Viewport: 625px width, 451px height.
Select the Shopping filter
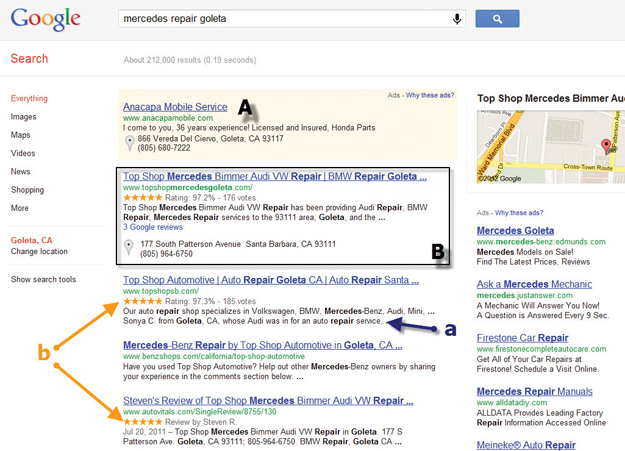point(27,190)
